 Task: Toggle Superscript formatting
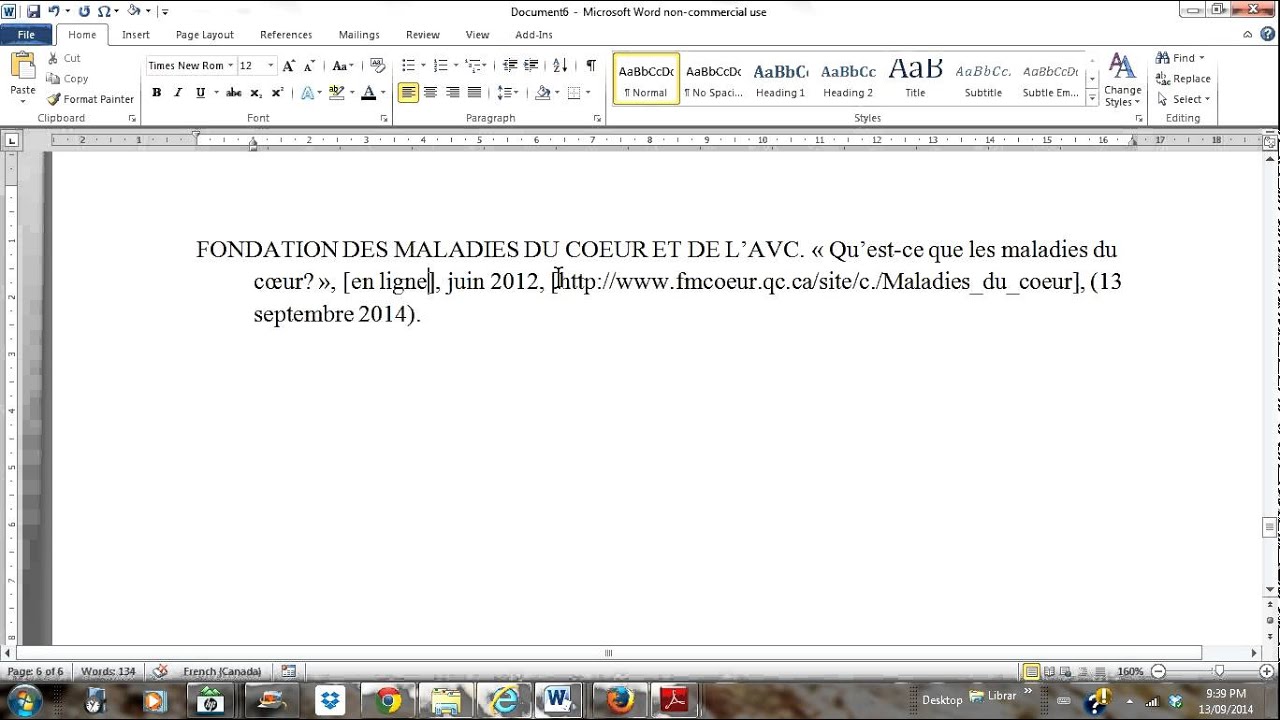click(278, 93)
